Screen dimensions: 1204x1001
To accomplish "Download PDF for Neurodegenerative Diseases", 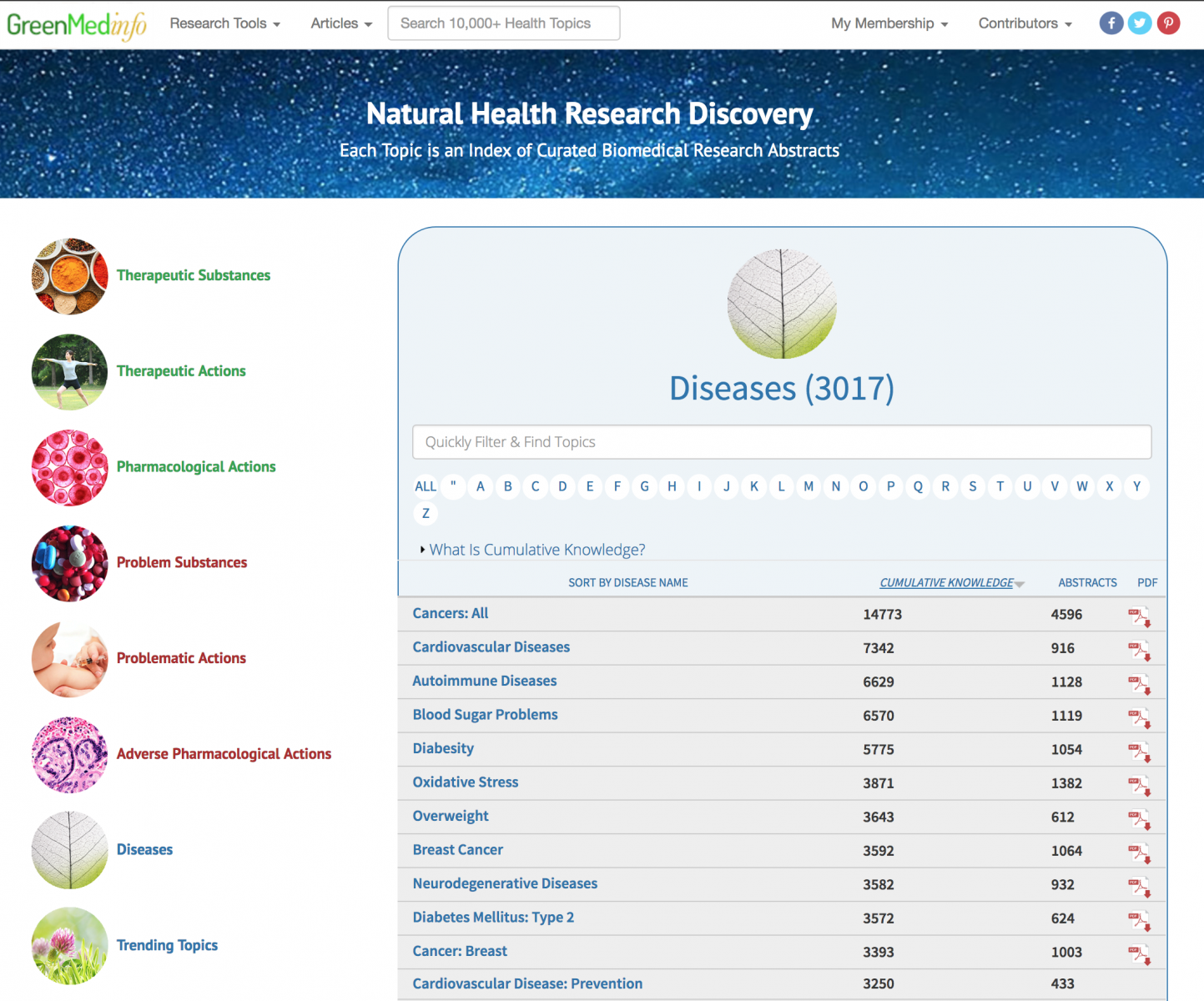I will click(1140, 888).
